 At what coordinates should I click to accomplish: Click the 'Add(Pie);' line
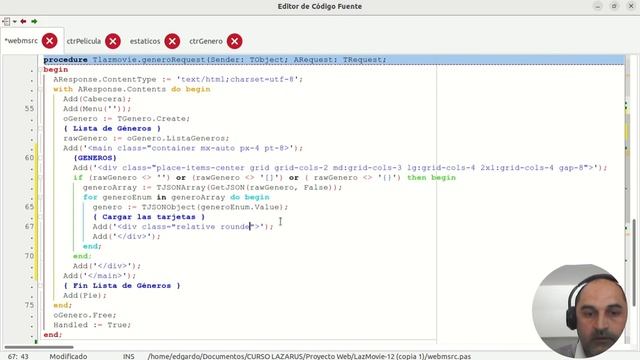tap(84, 295)
